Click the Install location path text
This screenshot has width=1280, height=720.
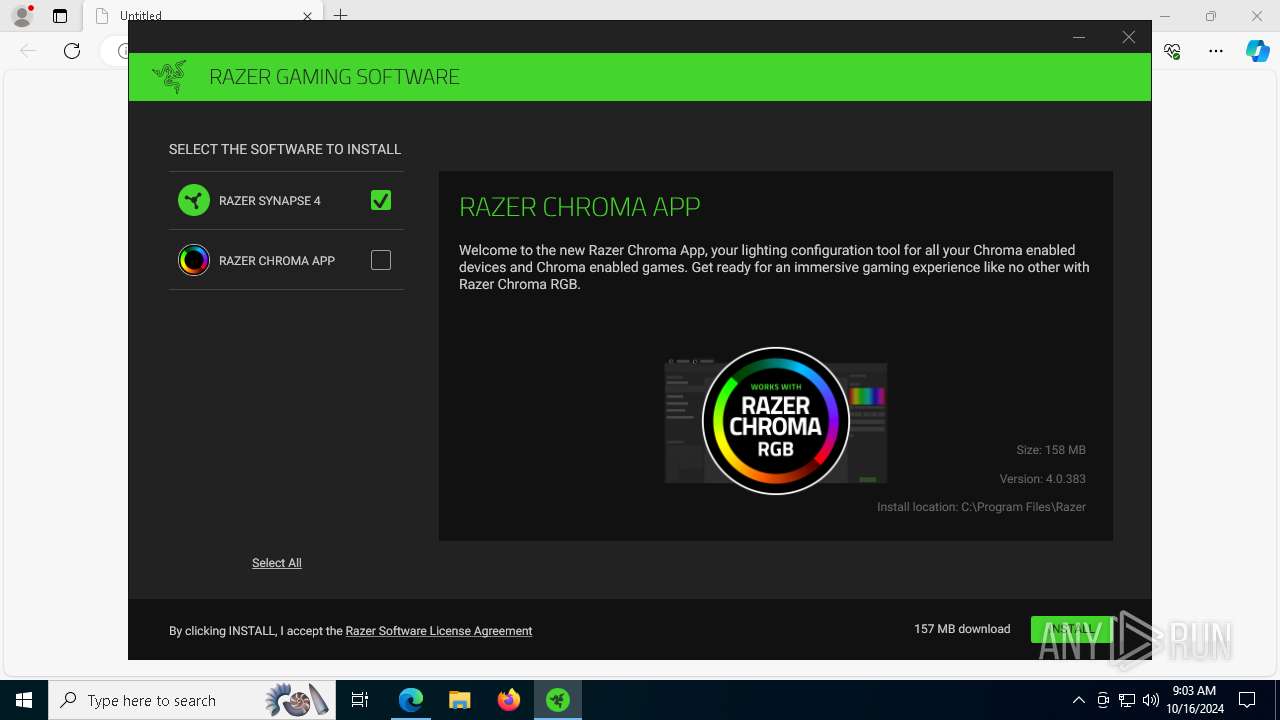point(981,507)
